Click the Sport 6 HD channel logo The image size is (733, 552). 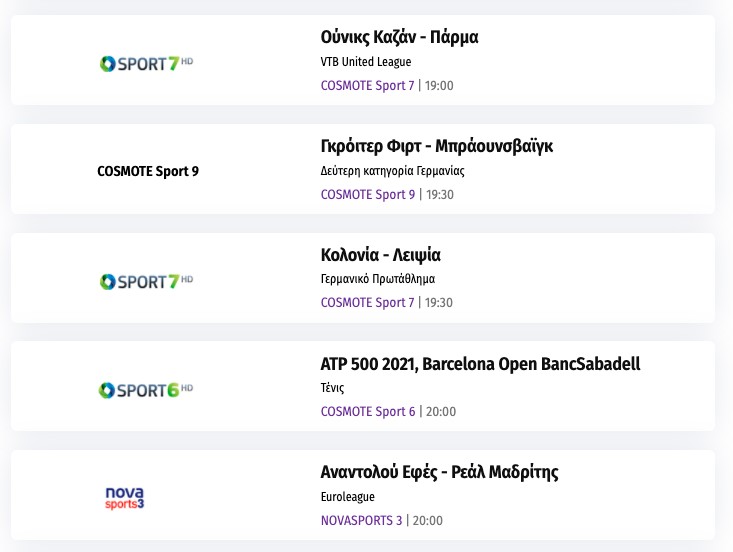tap(146, 389)
